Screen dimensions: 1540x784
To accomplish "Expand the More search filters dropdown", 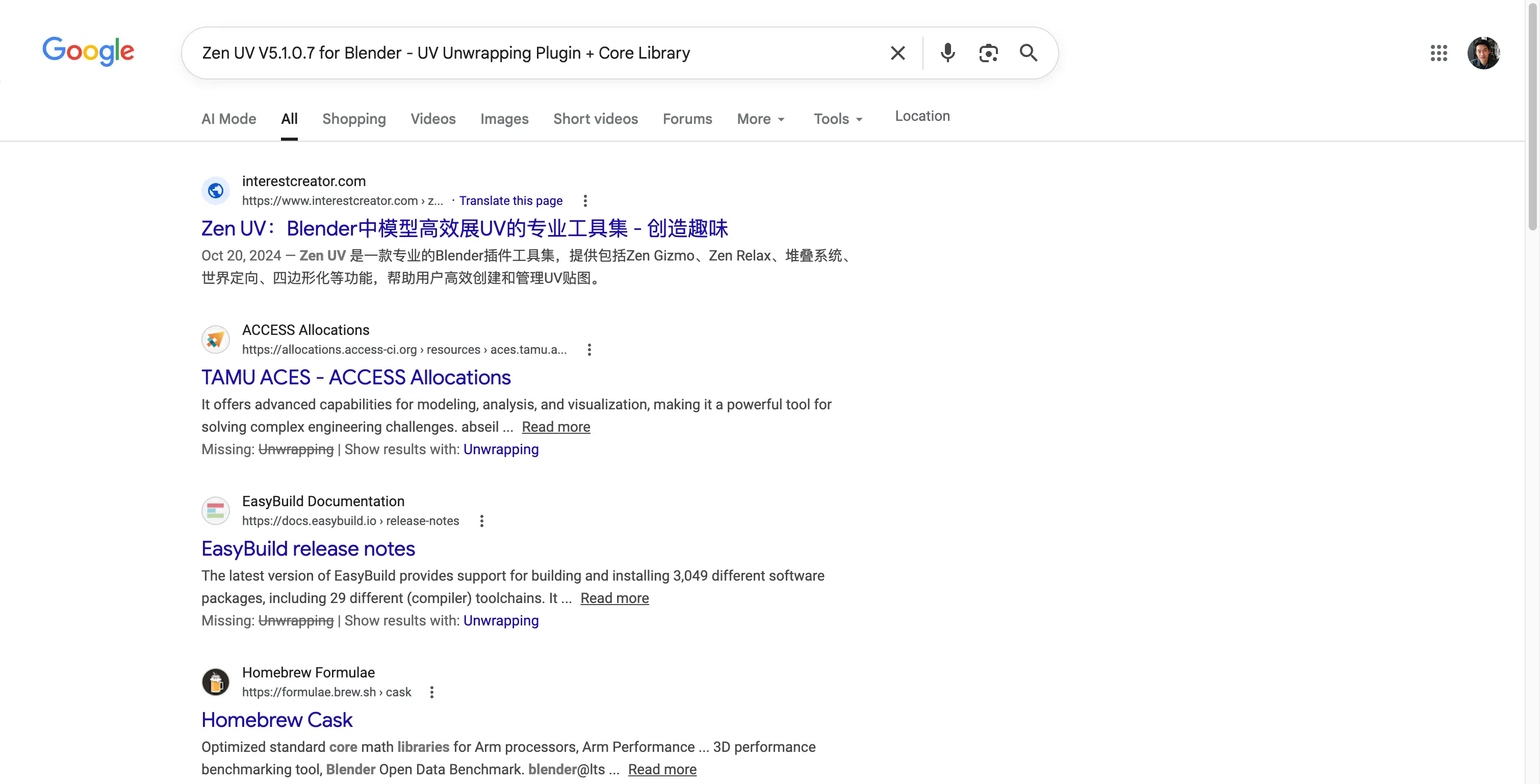I will (760, 119).
